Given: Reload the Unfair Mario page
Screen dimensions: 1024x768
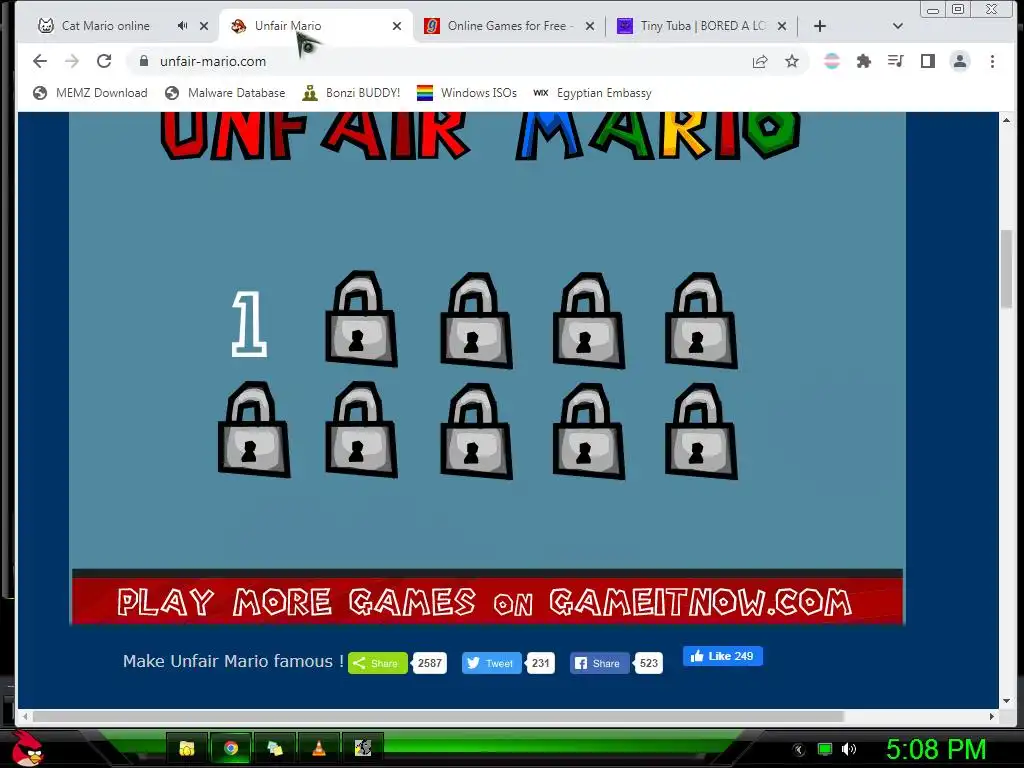Looking at the screenshot, I should click(104, 61).
